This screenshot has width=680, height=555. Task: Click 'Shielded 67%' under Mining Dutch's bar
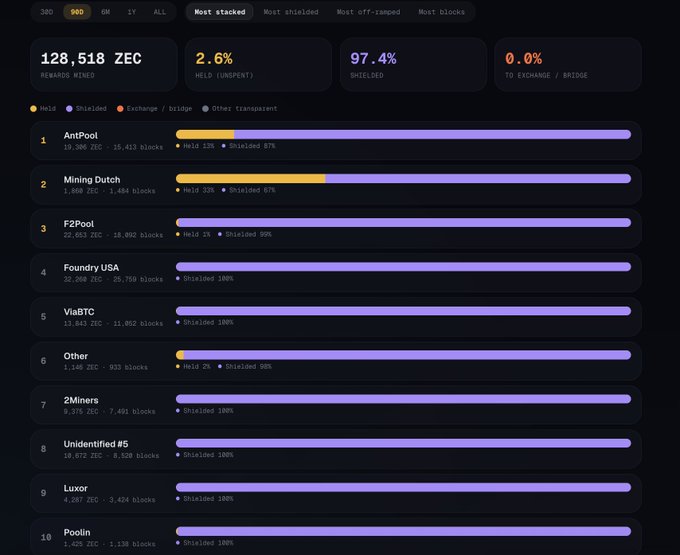coord(248,190)
